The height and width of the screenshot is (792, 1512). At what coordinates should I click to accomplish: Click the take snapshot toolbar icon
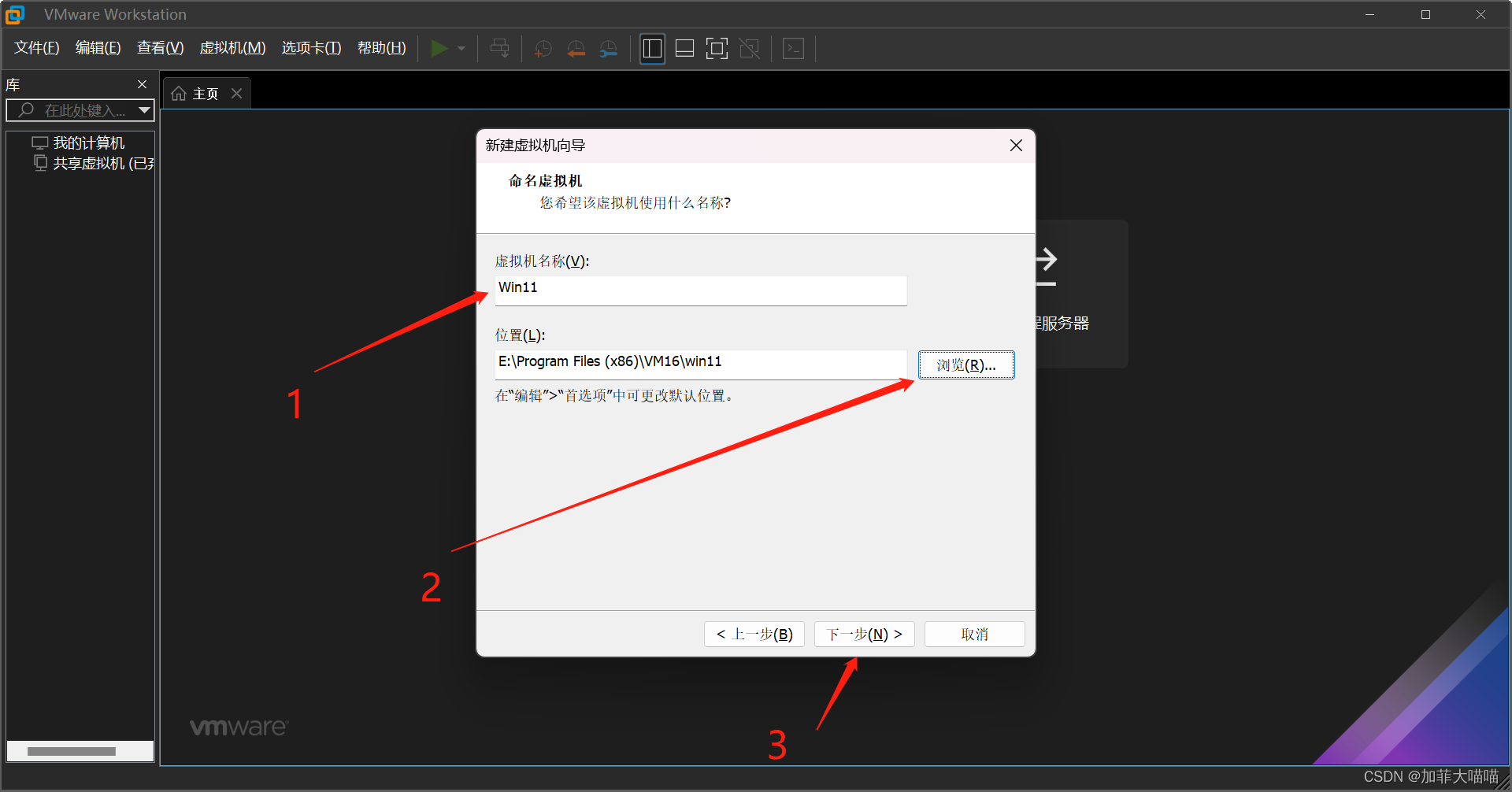click(x=543, y=49)
